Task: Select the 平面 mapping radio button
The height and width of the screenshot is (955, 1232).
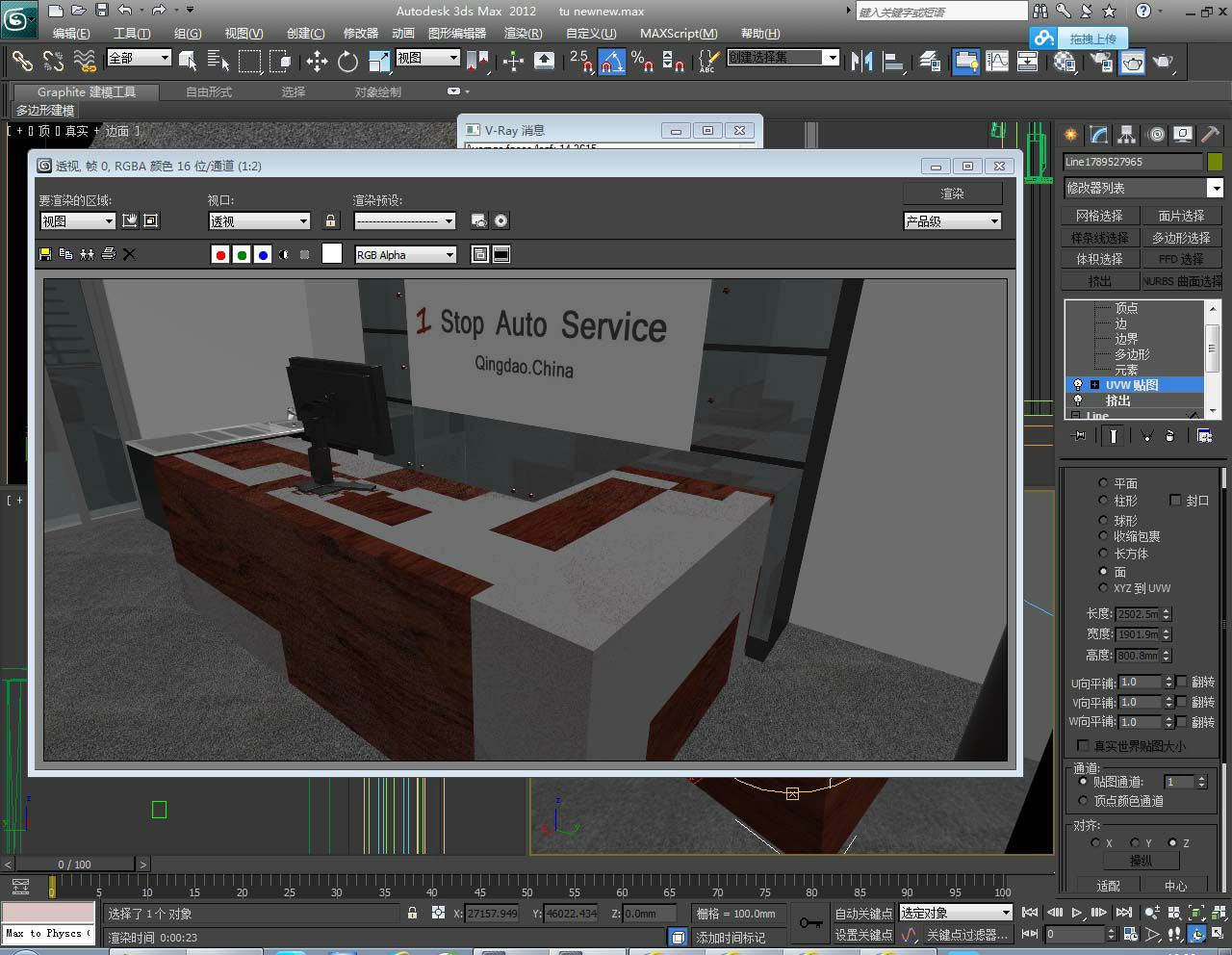Action: point(1103,482)
